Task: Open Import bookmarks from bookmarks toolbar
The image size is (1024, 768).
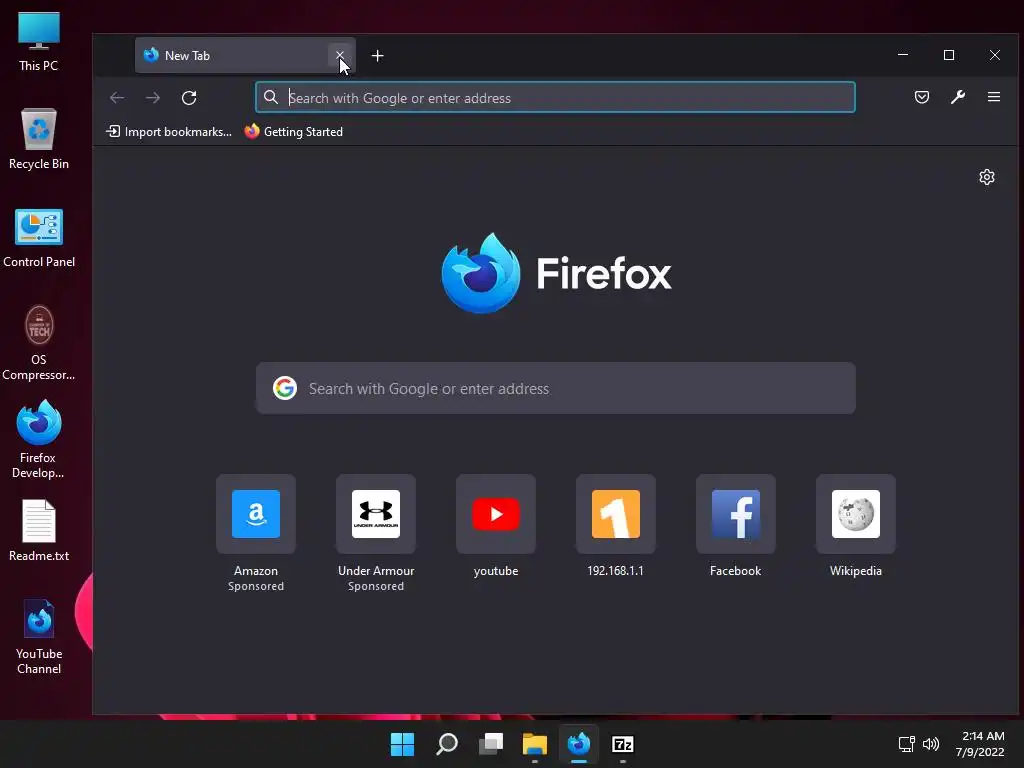Action: (x=168, y=132)
